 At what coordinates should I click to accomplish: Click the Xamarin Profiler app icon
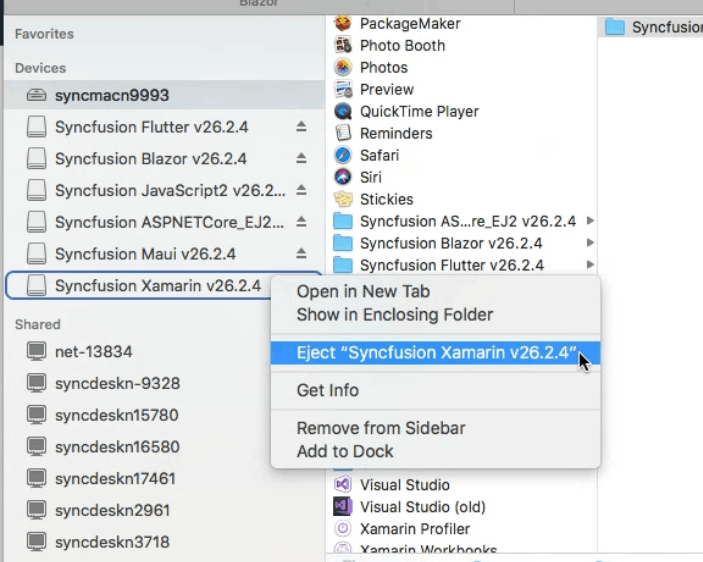pyautogui.click(x=343, y=528)
